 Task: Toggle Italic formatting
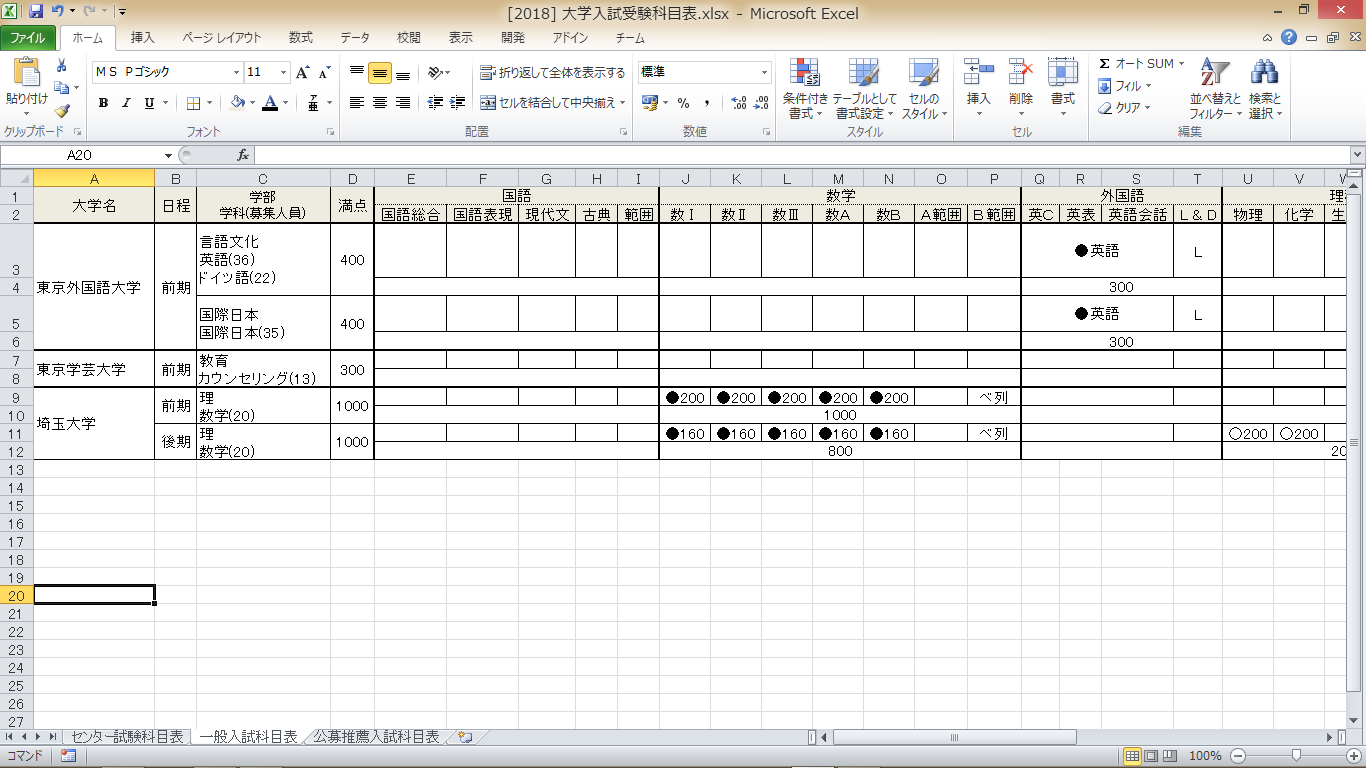pyautogui.click(x=126, y=103)
